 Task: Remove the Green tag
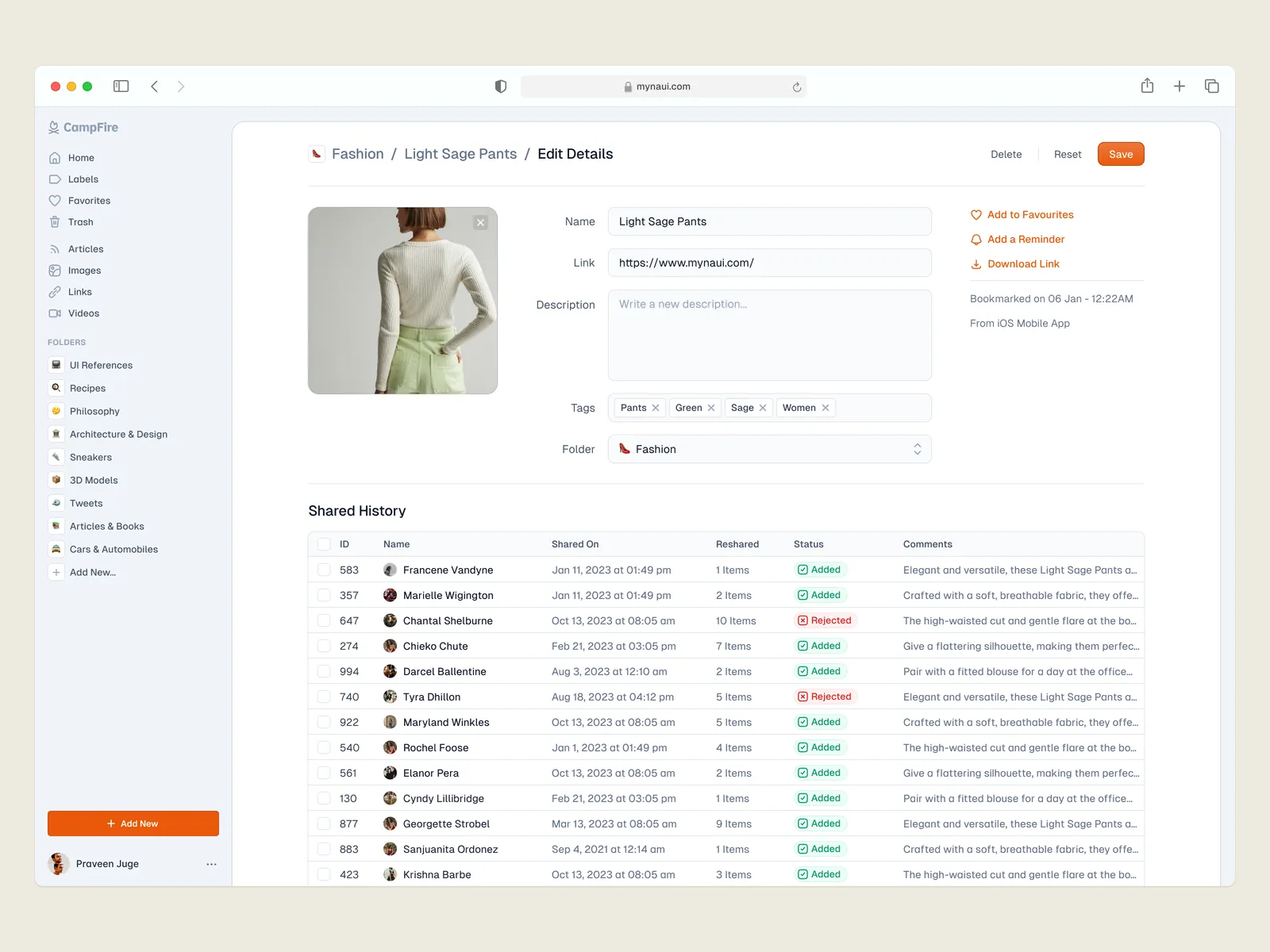pos(711,408)
